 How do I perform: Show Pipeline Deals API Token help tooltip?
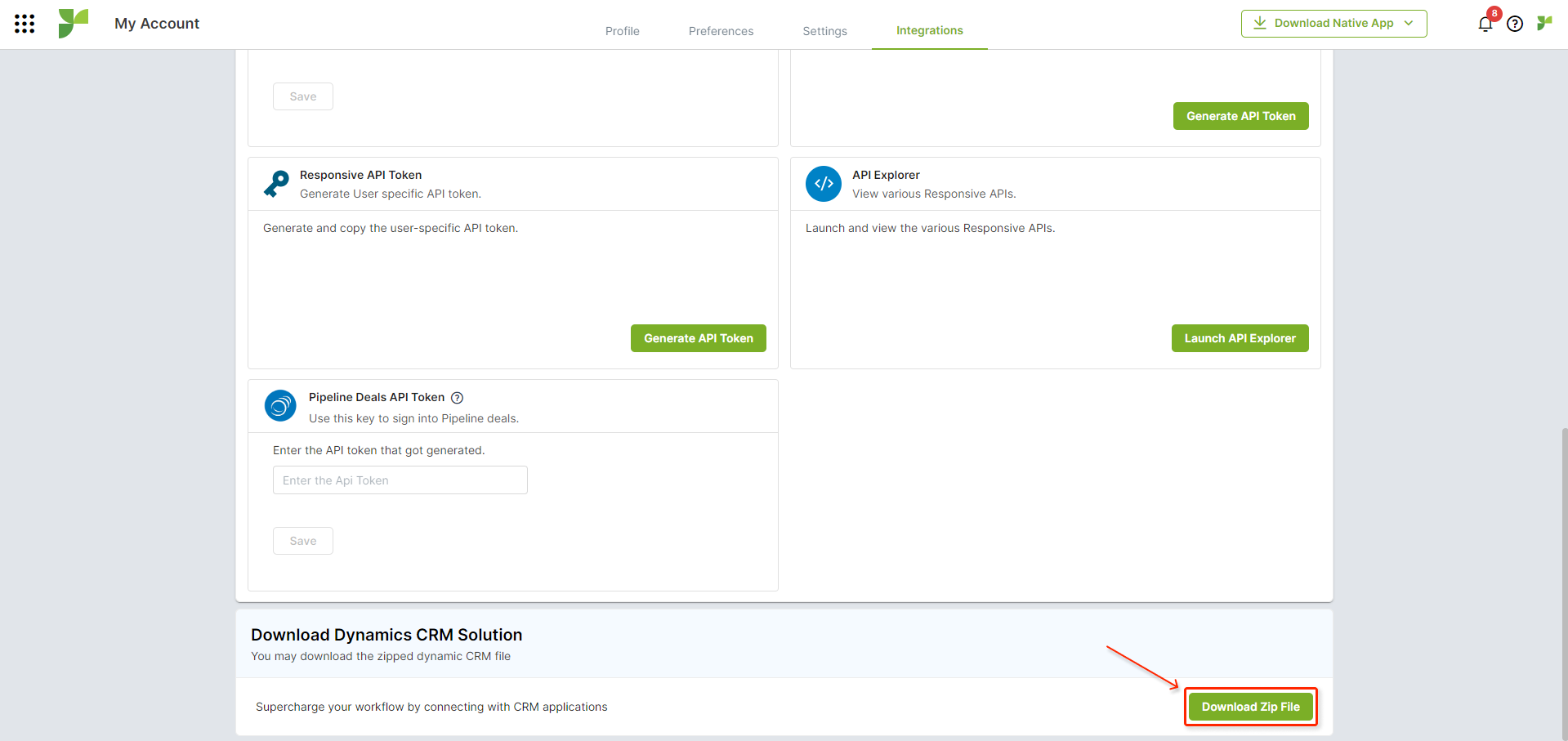[458, 398]
